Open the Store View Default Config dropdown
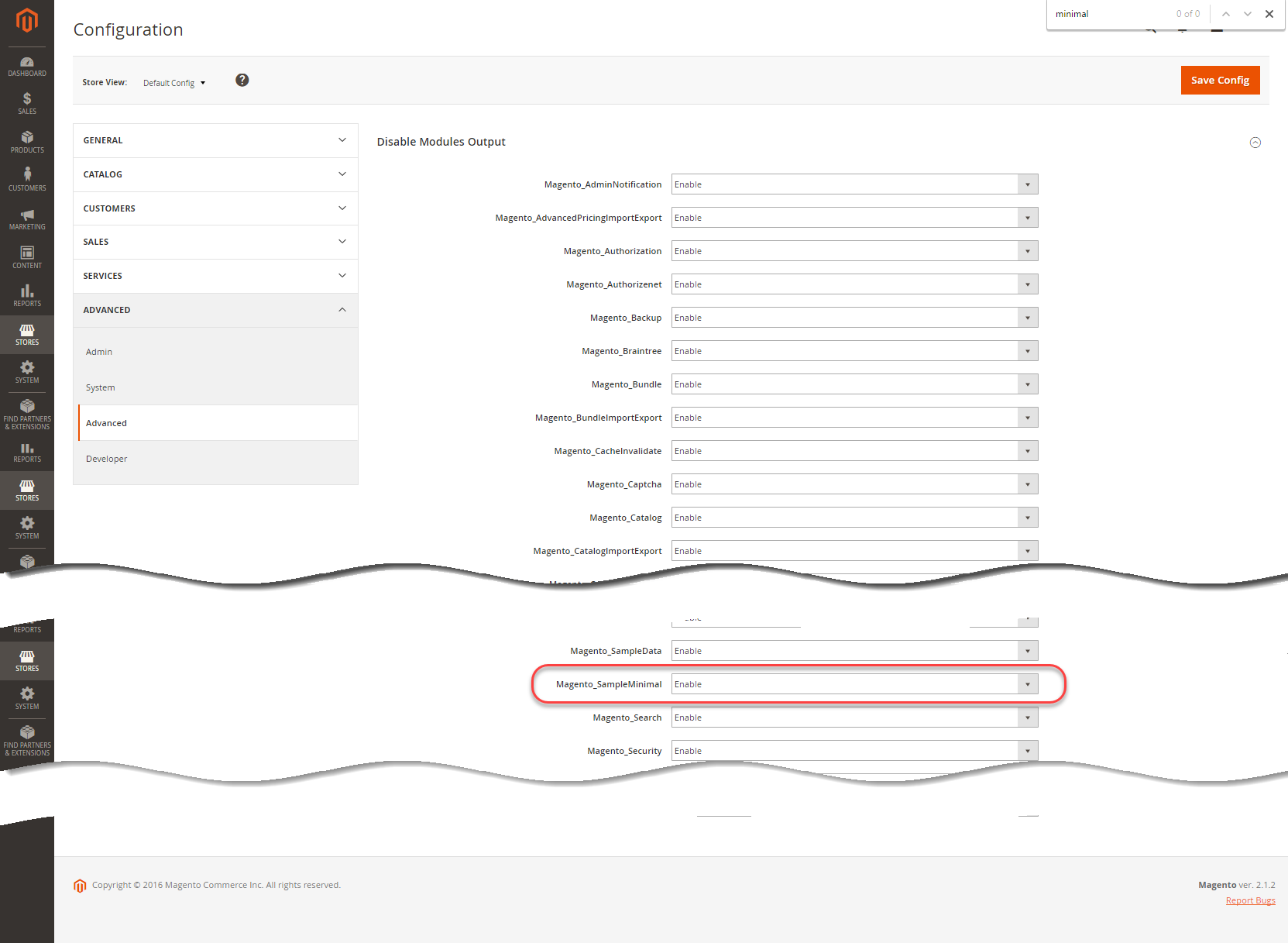 174,83
